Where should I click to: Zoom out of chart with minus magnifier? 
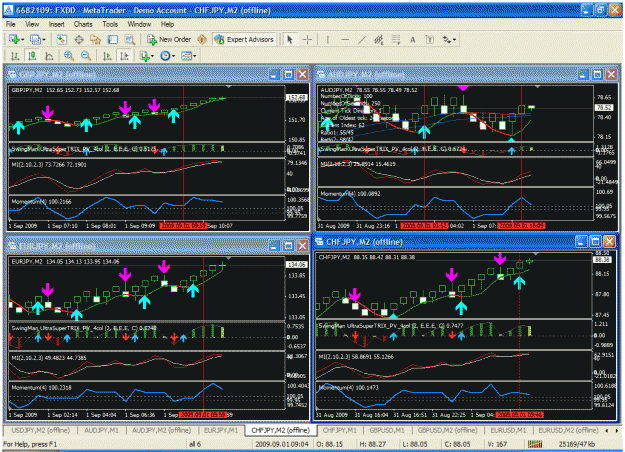[86, 56]
